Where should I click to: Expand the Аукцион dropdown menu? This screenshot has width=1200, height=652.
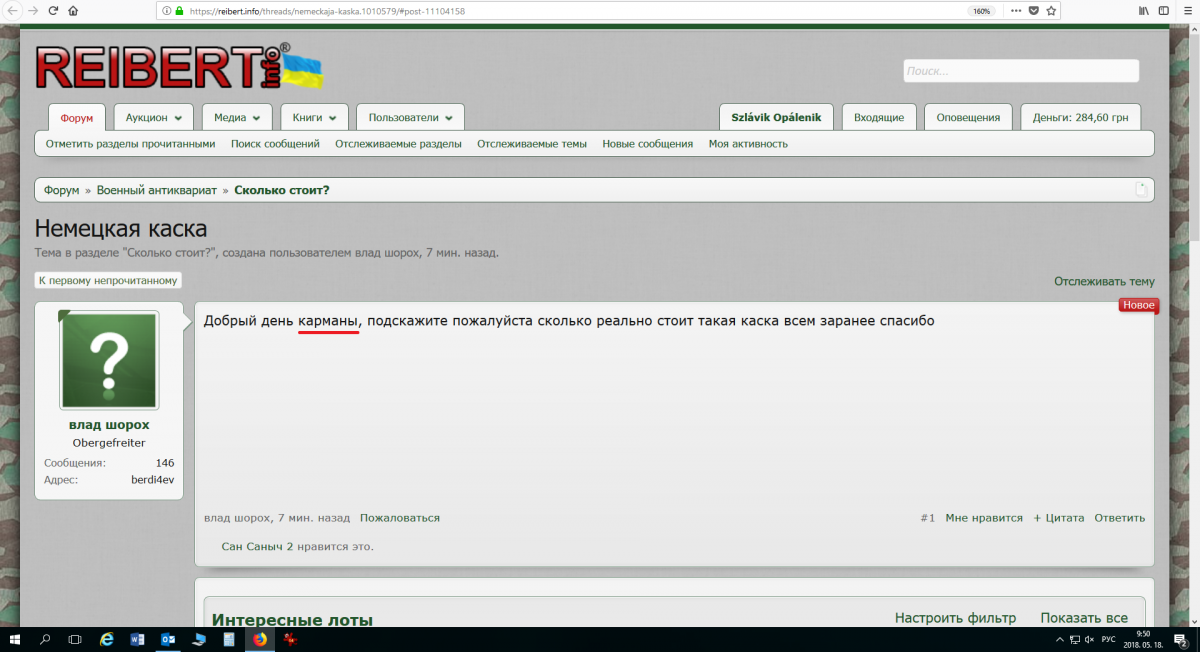tap(154, 117)
